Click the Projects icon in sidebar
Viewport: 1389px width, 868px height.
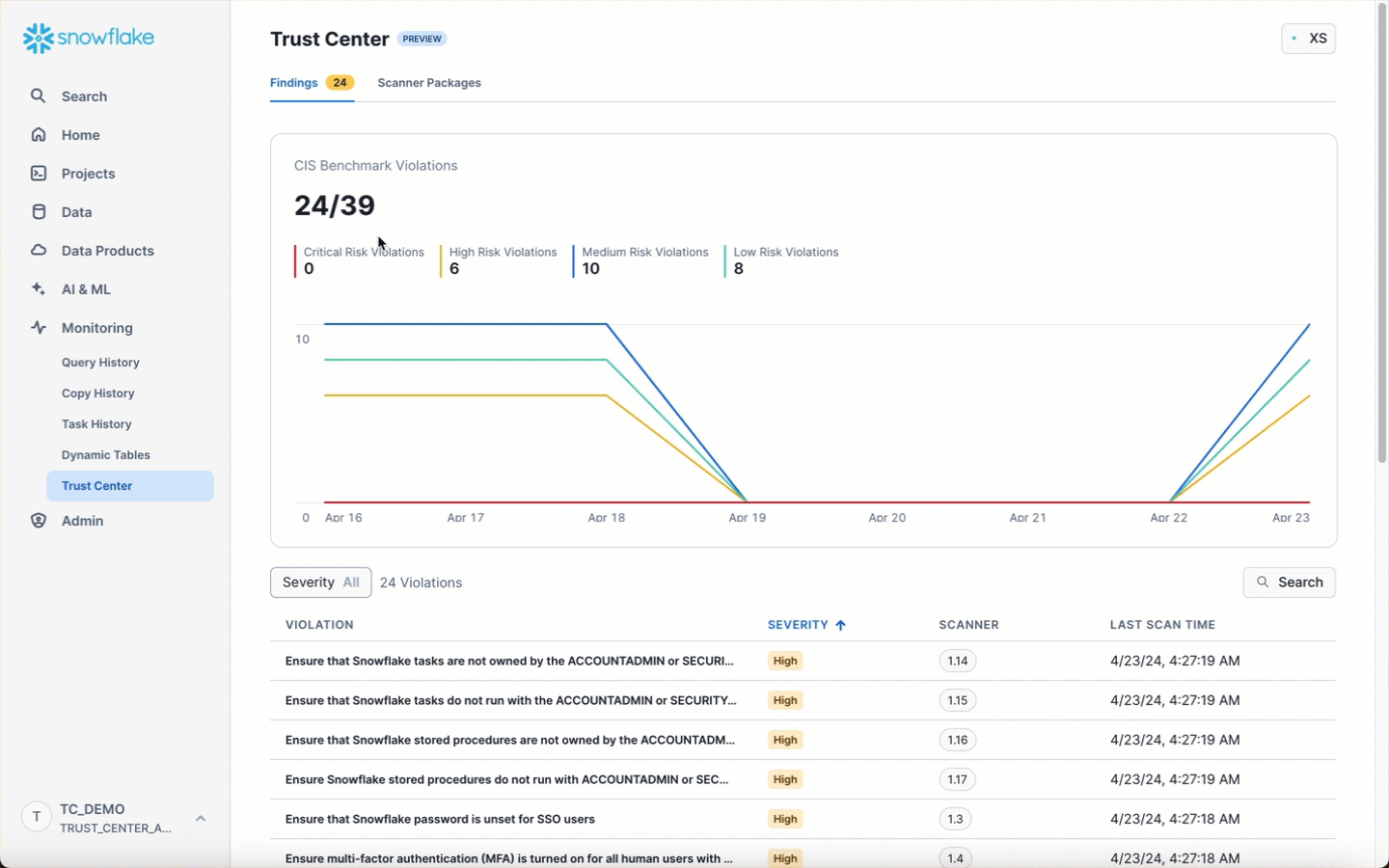[39, 174]
